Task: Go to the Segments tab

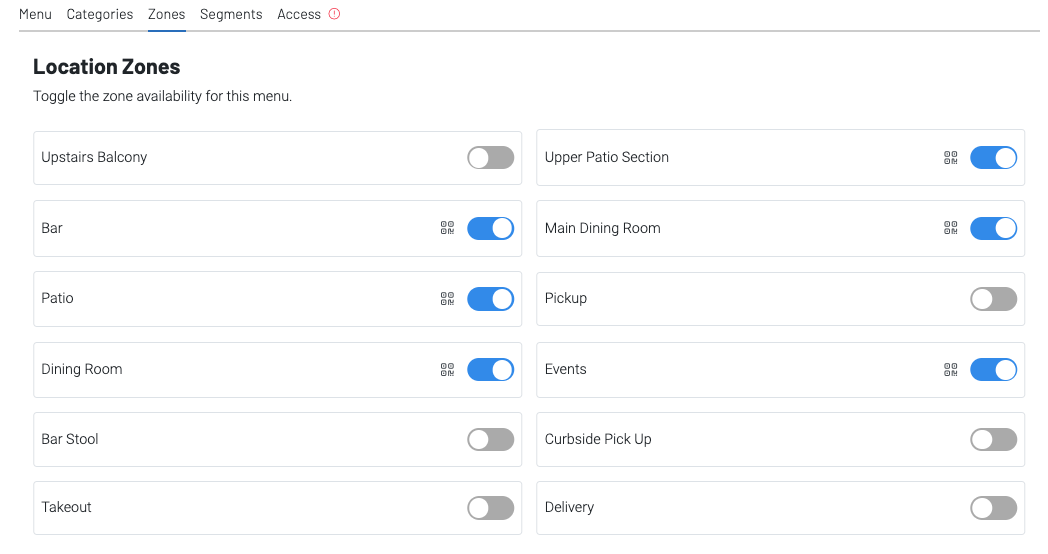Action: click(231, 14)
